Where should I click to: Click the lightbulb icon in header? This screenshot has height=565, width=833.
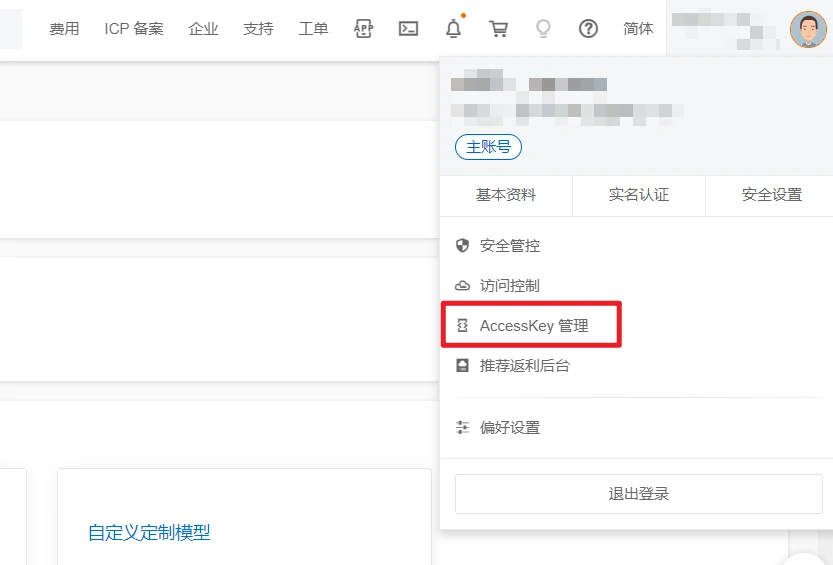point(543,29)
